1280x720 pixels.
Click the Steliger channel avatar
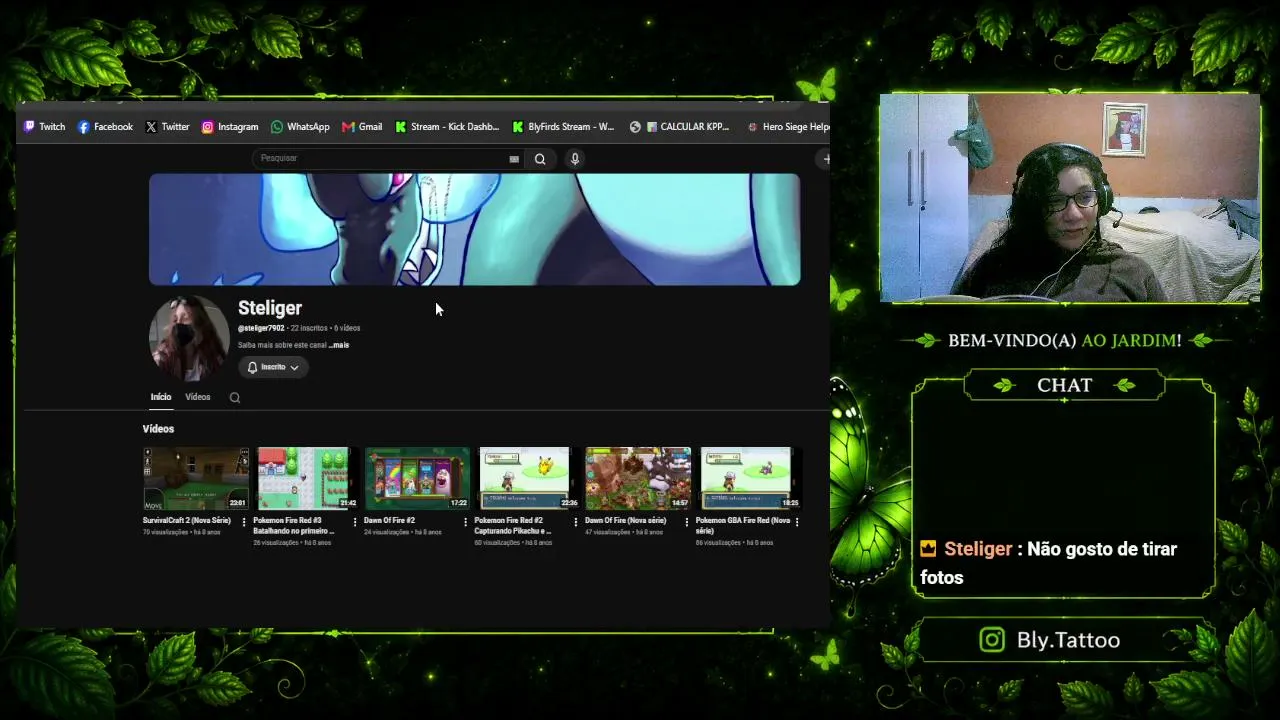click(189, 339)
